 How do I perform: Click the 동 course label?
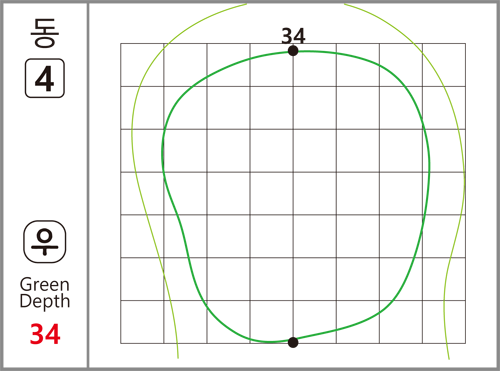(45, 33)
